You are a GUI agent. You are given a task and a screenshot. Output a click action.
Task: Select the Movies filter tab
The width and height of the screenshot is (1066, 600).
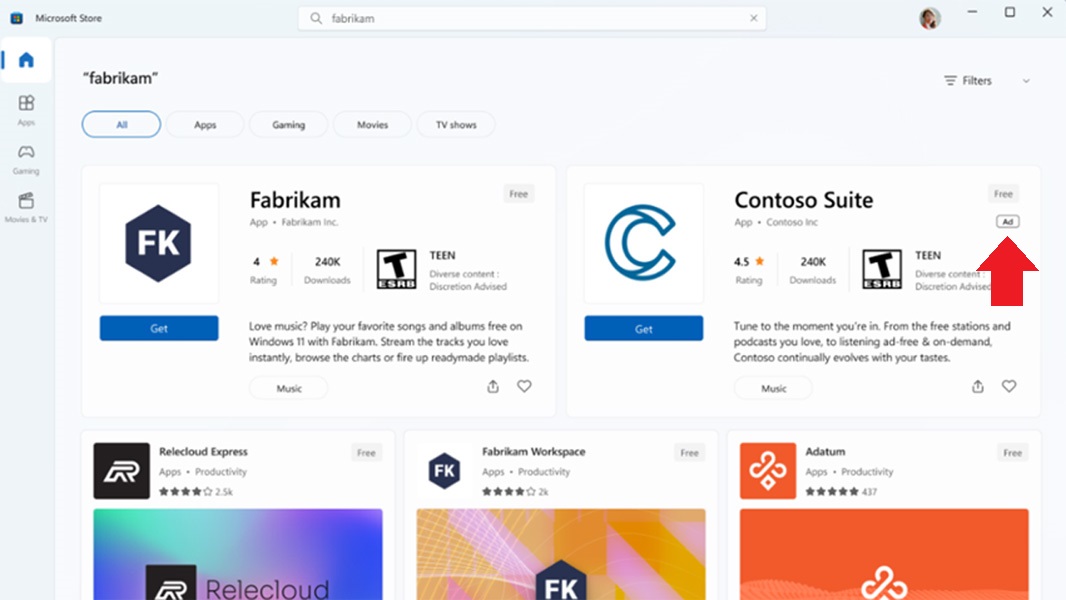(x=372, y=124)
